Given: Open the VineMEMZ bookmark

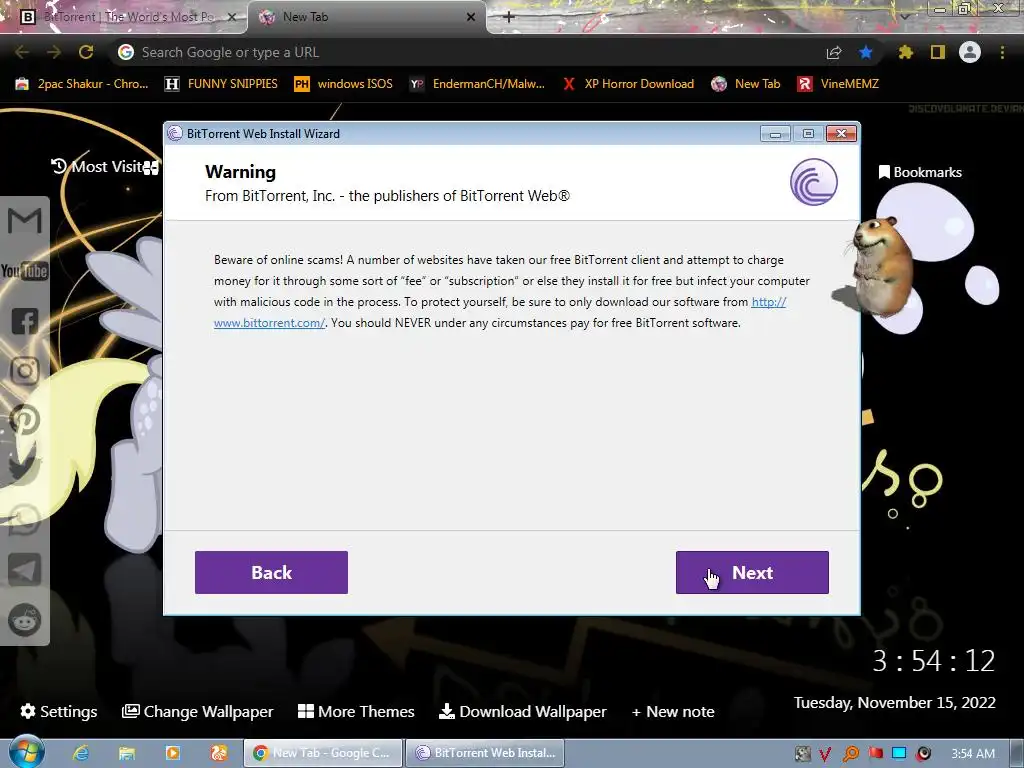Looking at the screenshot, I should pyautogui.click(x=839, y=84).
